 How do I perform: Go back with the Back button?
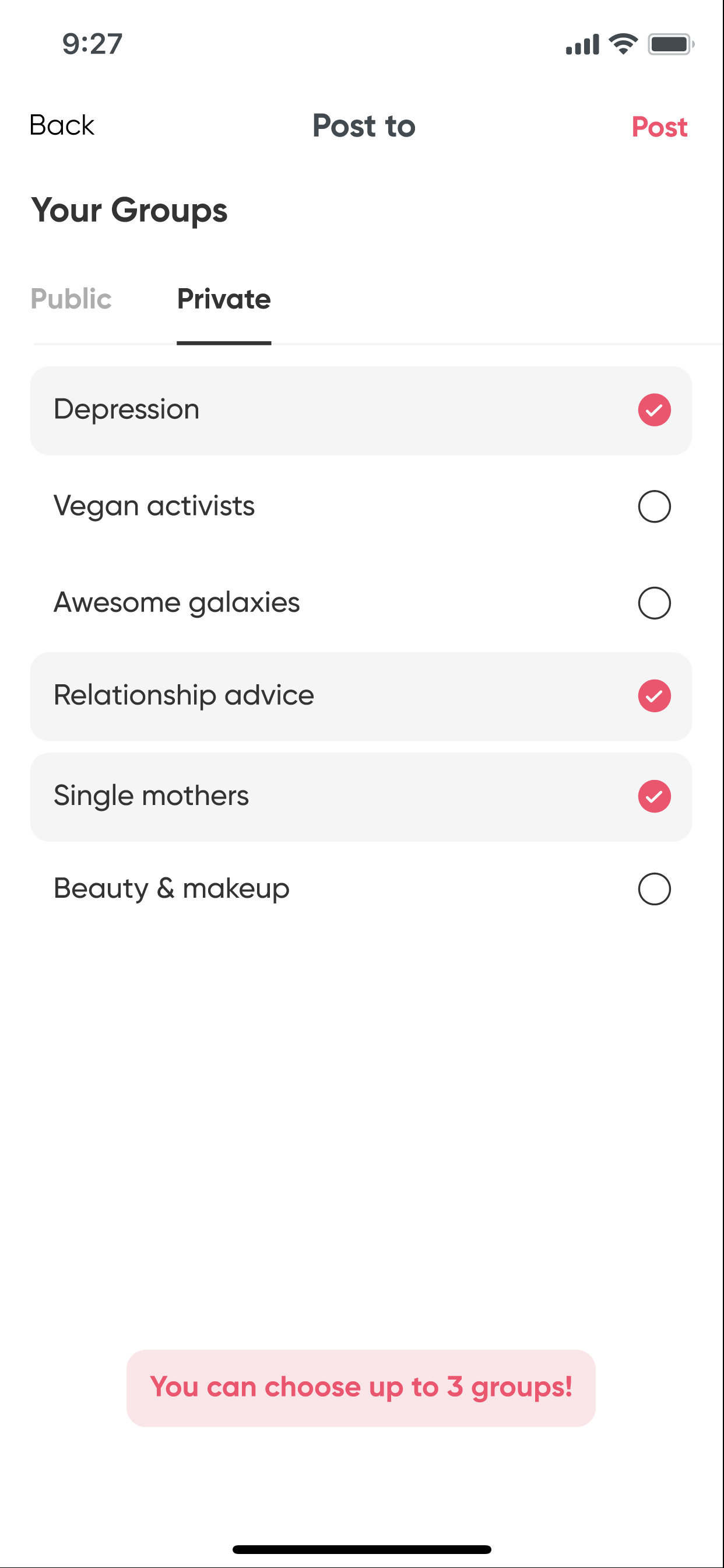click(62, 125)
